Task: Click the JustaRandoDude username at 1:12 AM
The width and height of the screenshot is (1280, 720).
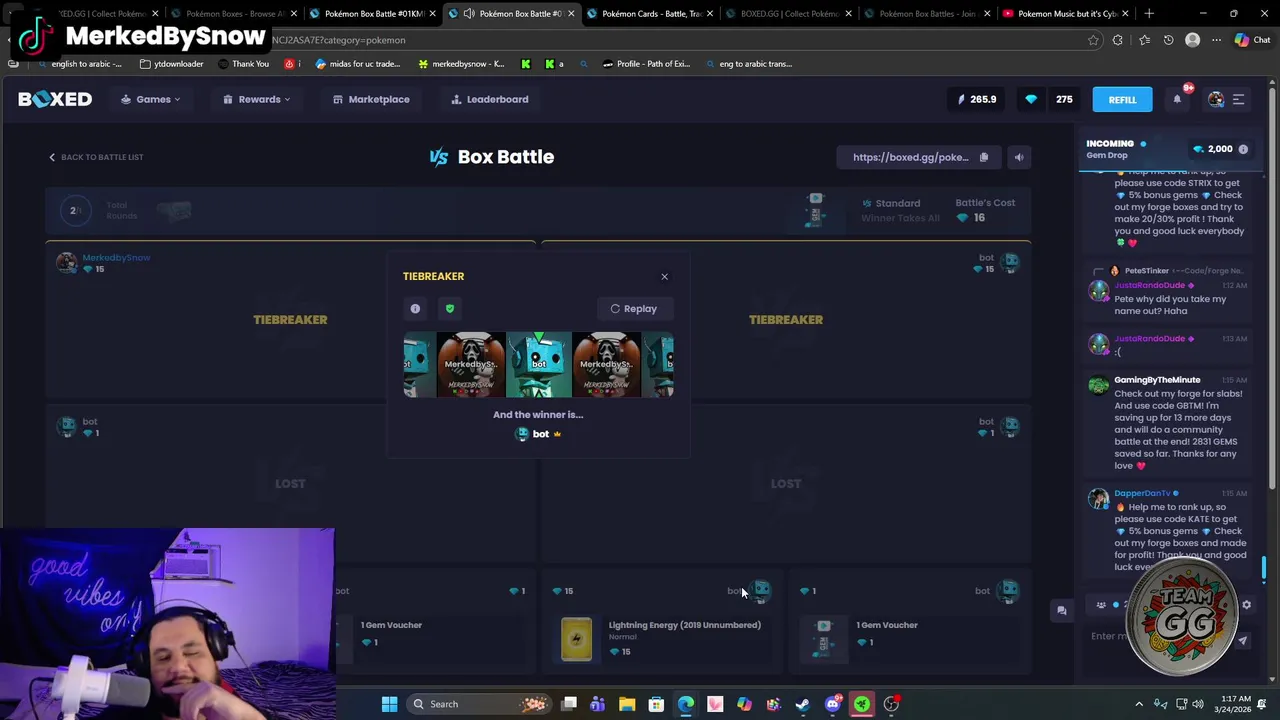Action: (x=1150, y=286)
